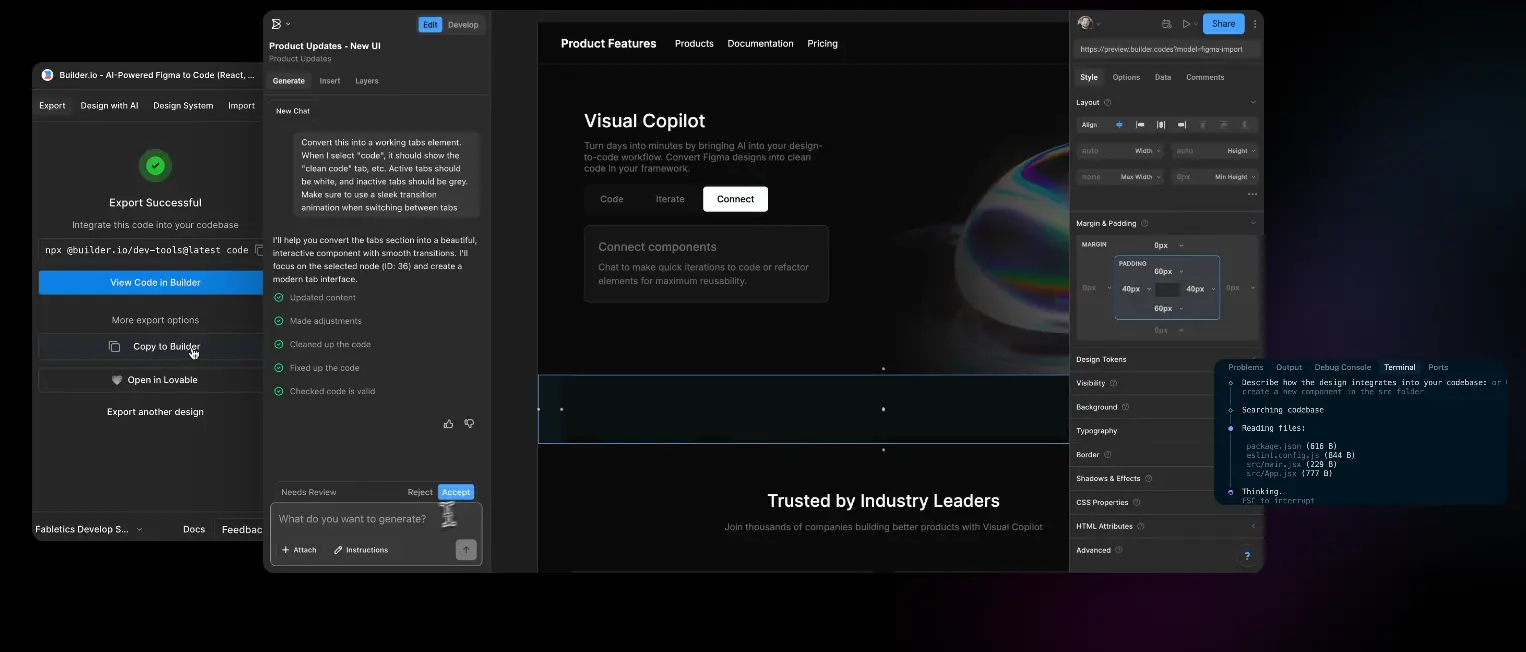1526x652 pixels.
Task: Open the help question mark in bottom right
Action: coord(1246,556)
